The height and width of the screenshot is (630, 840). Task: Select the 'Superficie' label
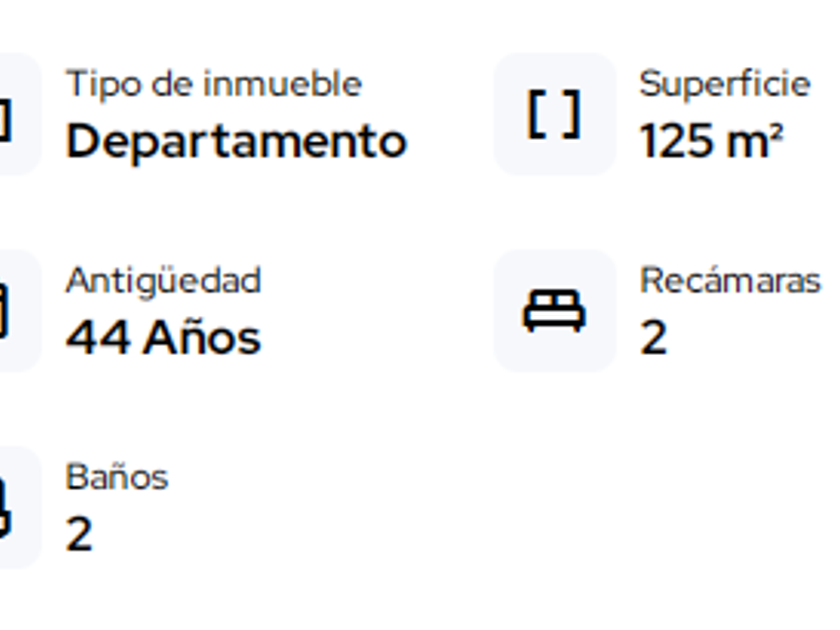point(724,84)
